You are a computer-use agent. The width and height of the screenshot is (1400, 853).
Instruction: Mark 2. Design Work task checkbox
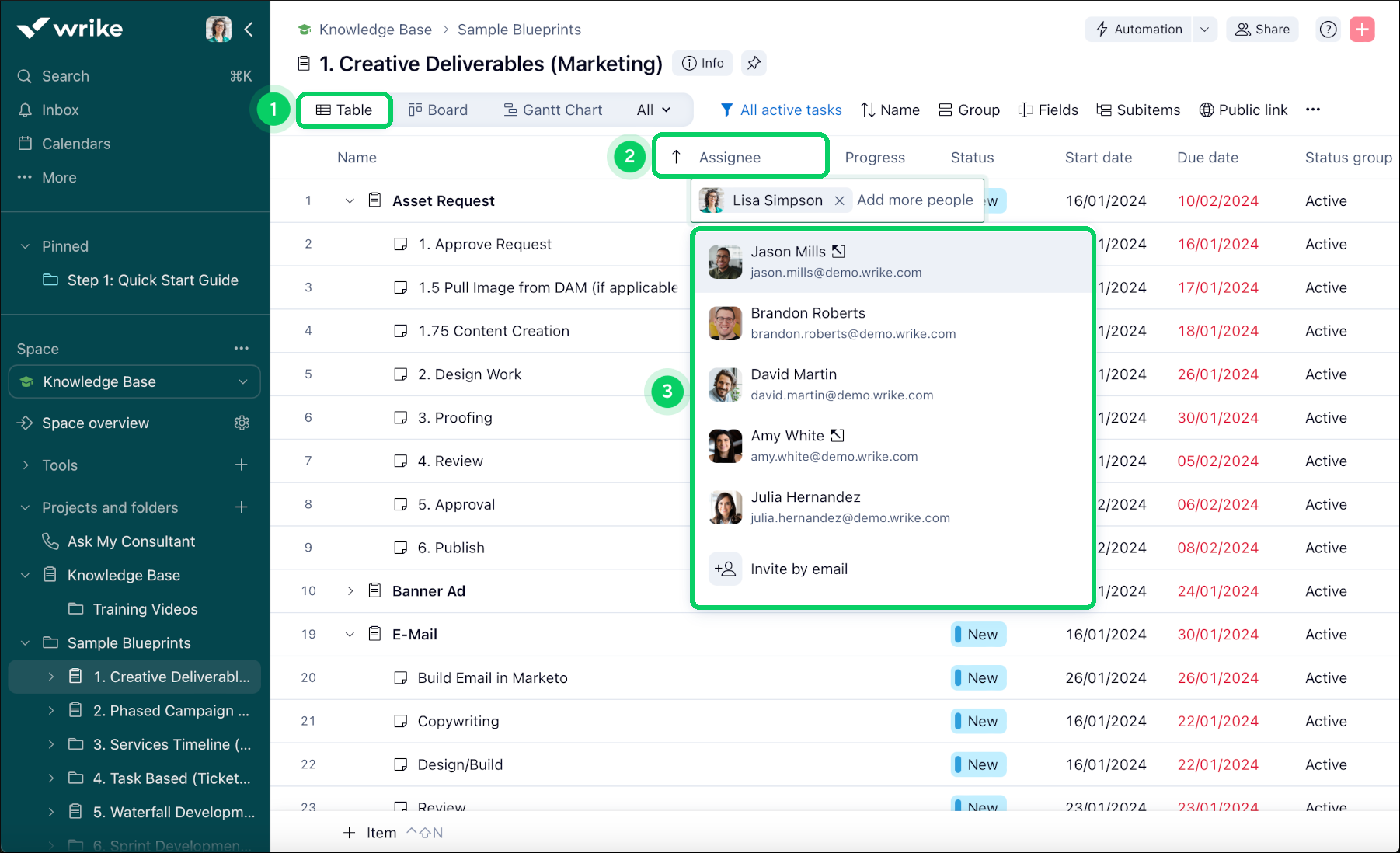pos(401,374)
